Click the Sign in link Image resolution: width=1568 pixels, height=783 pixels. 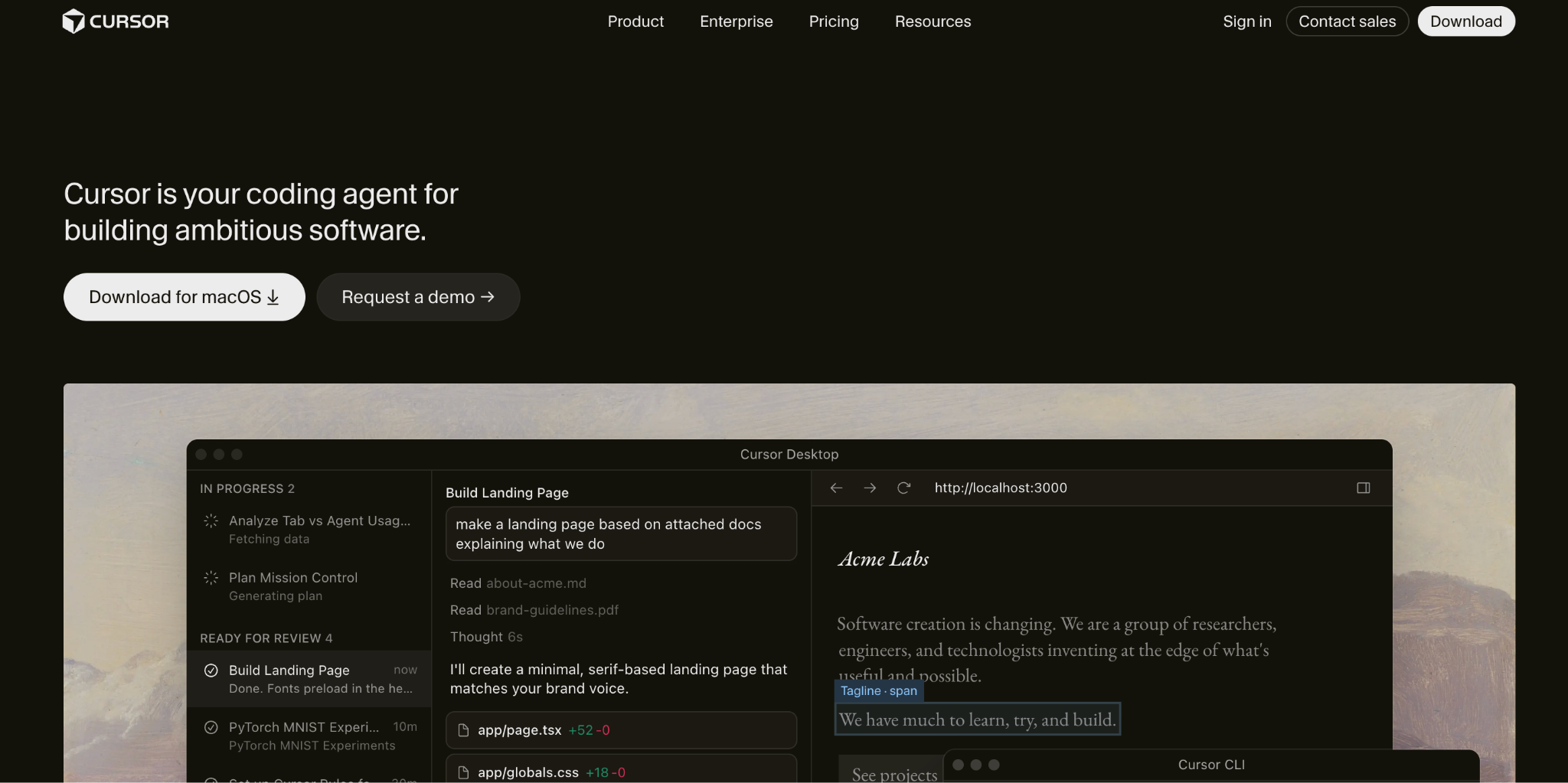pyautogui.click(x=1247, y=21)
